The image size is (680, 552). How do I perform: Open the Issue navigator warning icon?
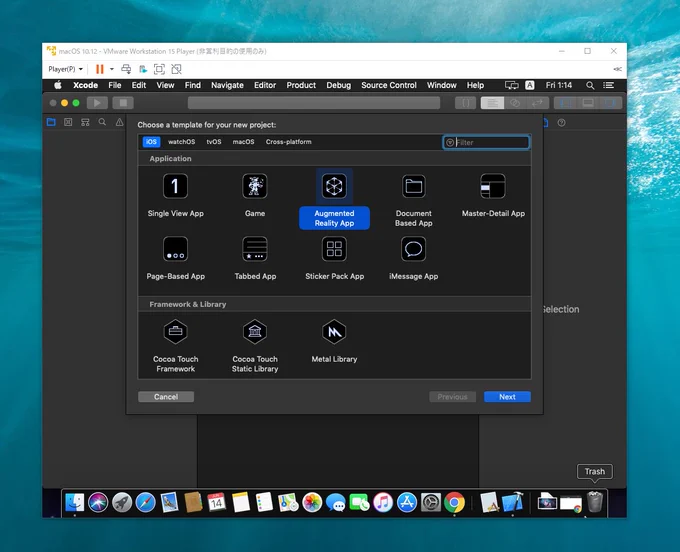(x=119, y=122)
